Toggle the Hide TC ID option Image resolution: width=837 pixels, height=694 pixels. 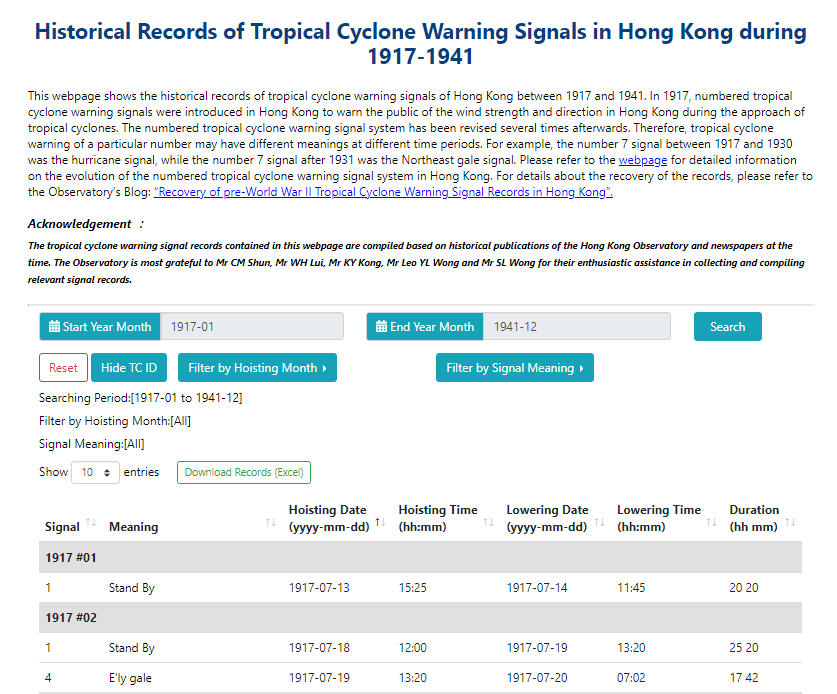click(128, 367)
